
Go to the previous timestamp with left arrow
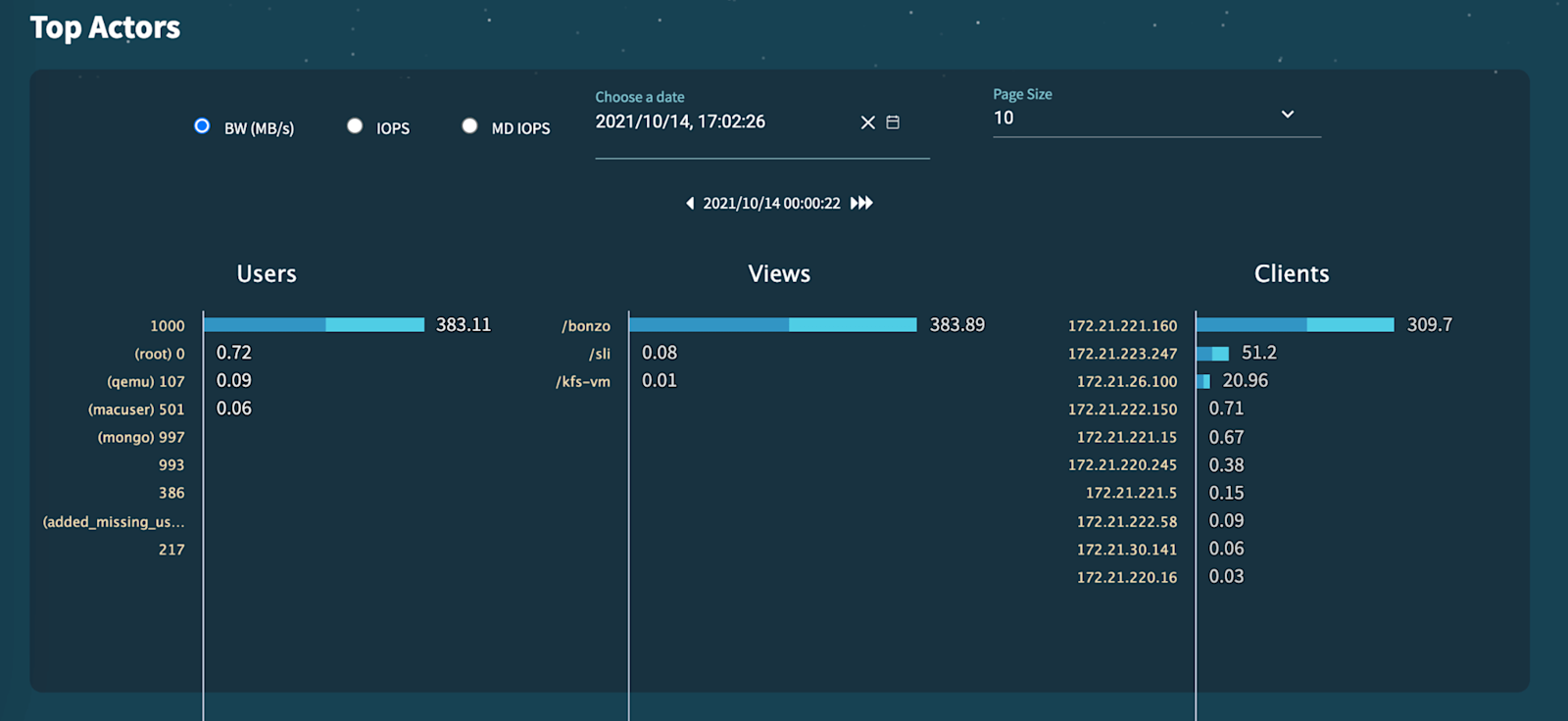click(x=690, y=203)
